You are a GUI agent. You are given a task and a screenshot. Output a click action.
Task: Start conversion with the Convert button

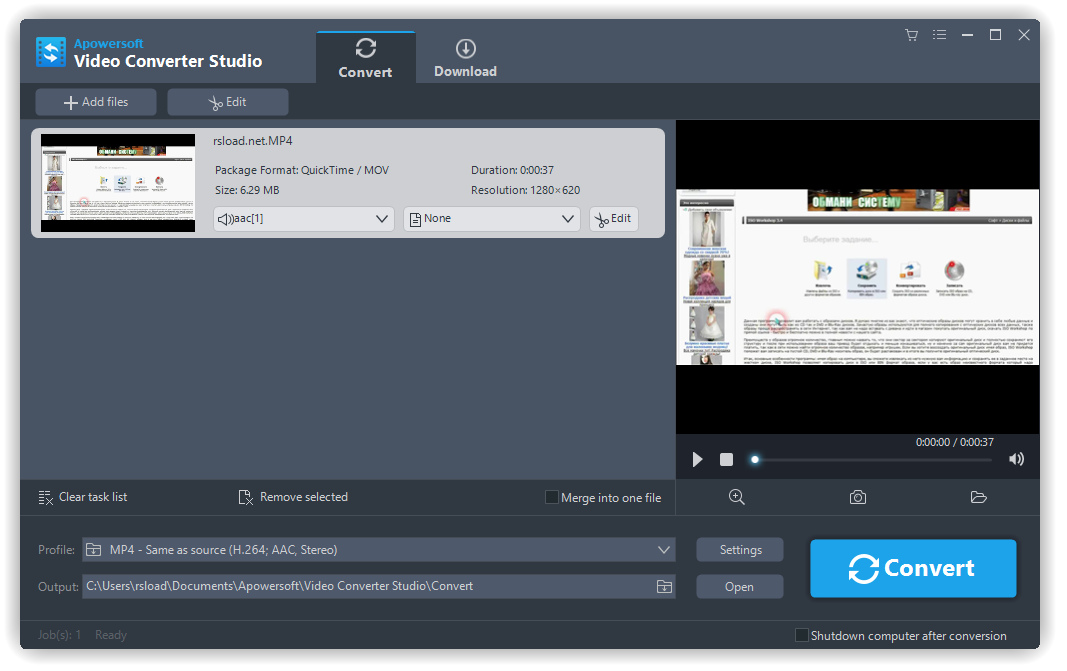(x=911, y=568)
